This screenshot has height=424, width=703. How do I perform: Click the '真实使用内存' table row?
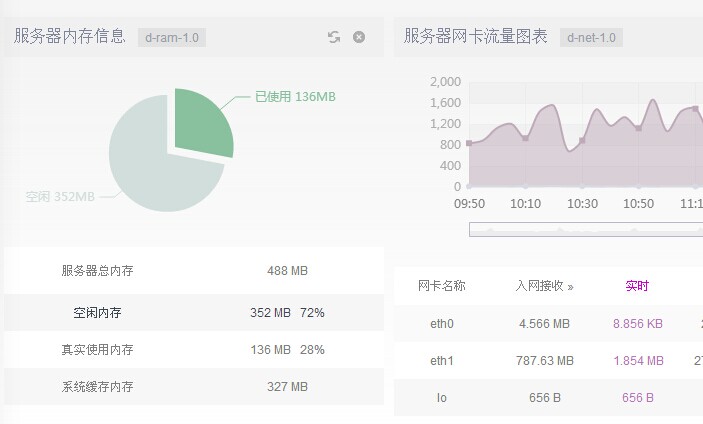coord(193,350)
